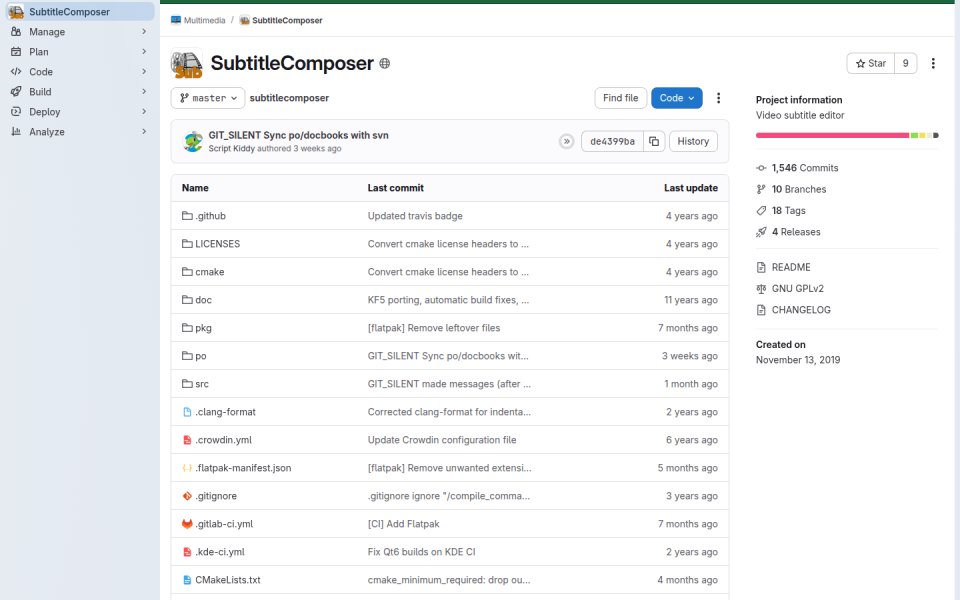Open Multimedia breadcrumb link
This screenshot has height=600, width=960.
click(204, 20)
